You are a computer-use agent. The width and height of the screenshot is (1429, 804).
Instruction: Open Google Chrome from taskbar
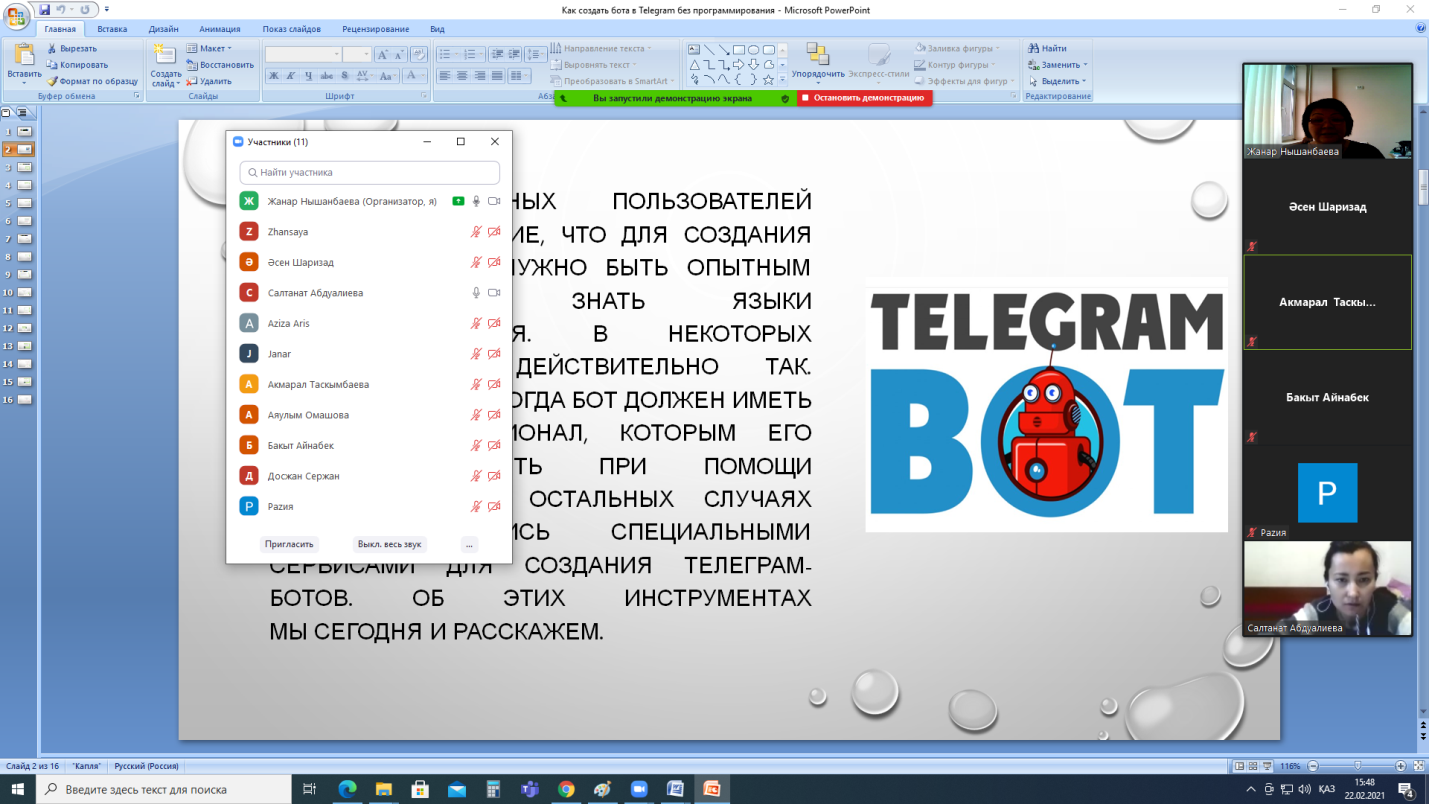tap(566, 789)
